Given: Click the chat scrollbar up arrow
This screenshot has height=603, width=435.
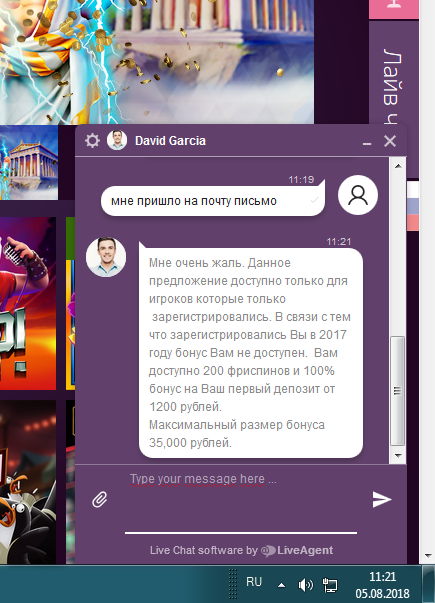Looking at the screenshot, I should (398, 166).
